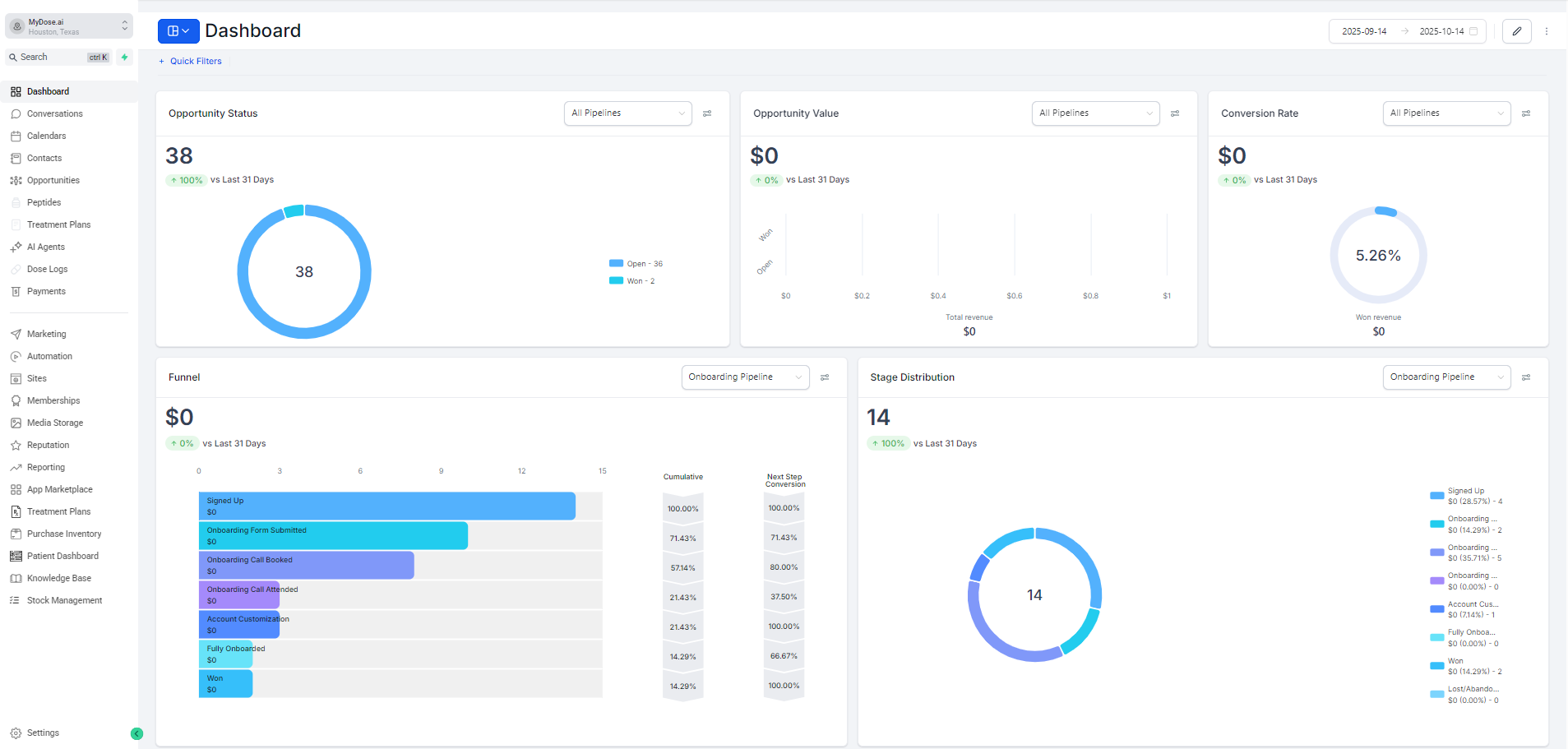Screen dimensions: 1568x749
Task: Toggle the Open series in status legend
Action: pyautogui.click(x=636, y=264)
